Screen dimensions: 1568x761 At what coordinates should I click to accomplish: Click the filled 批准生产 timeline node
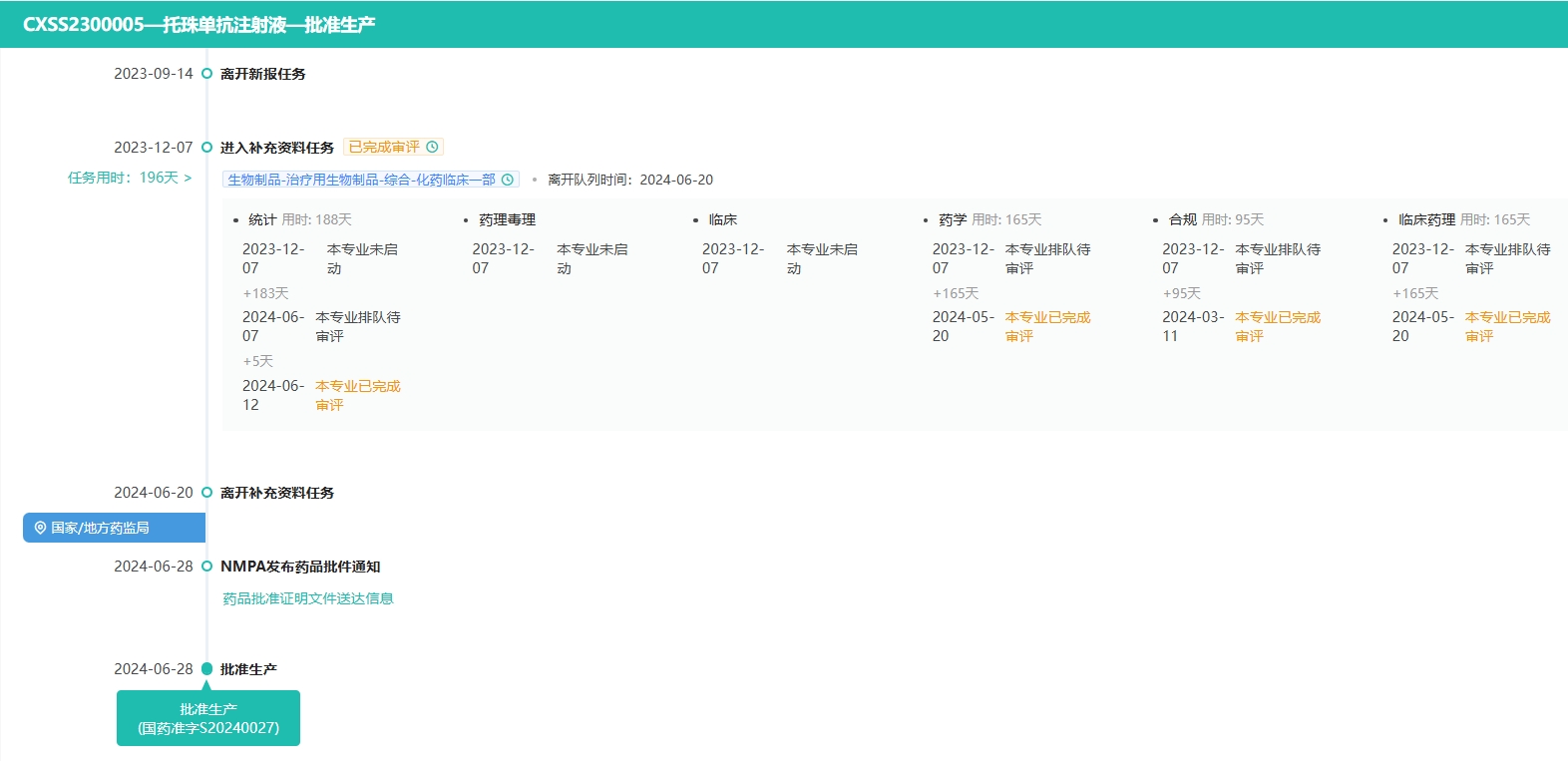tap(206, 669)
